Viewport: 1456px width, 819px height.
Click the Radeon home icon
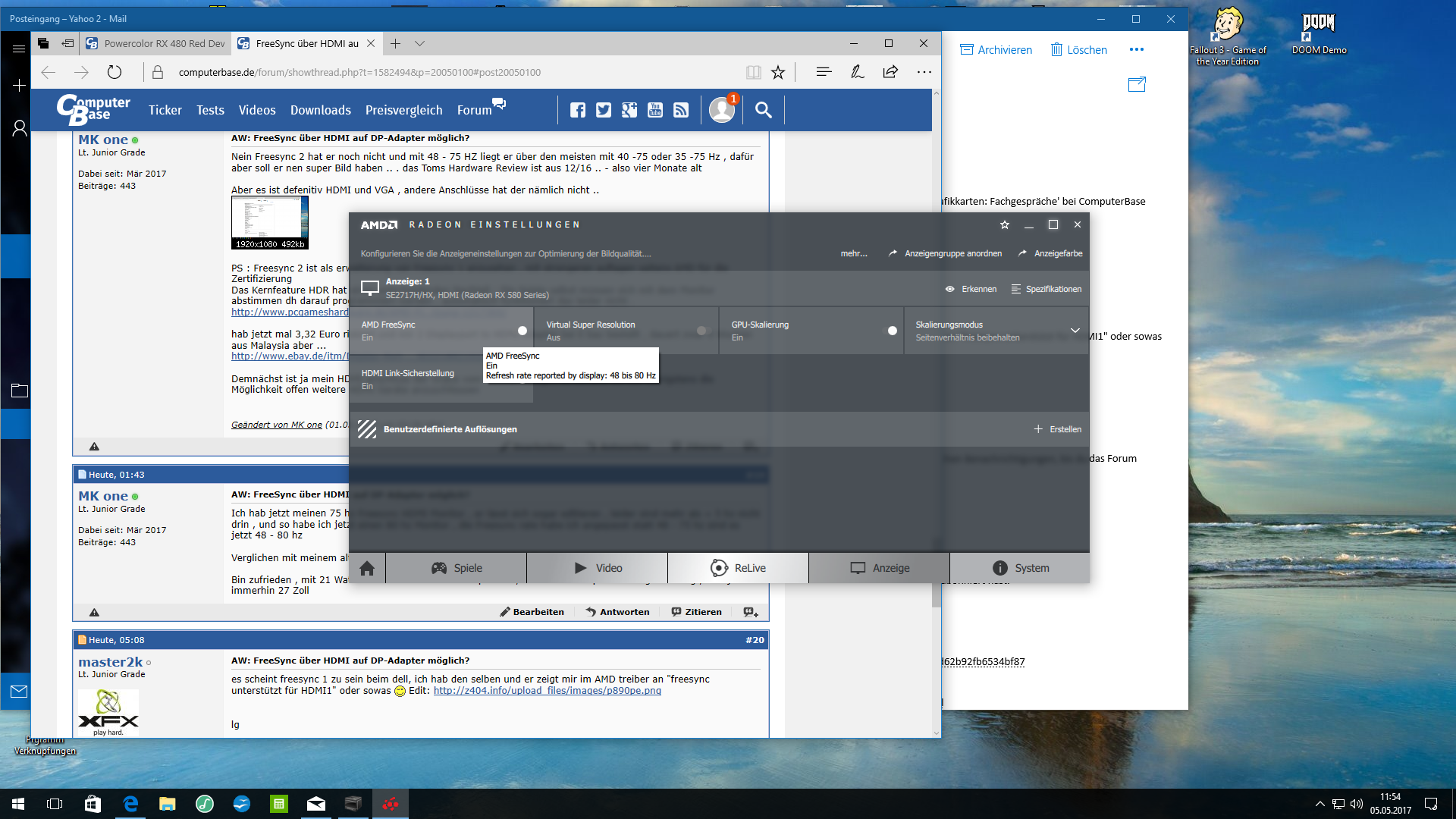click(367, 568)
